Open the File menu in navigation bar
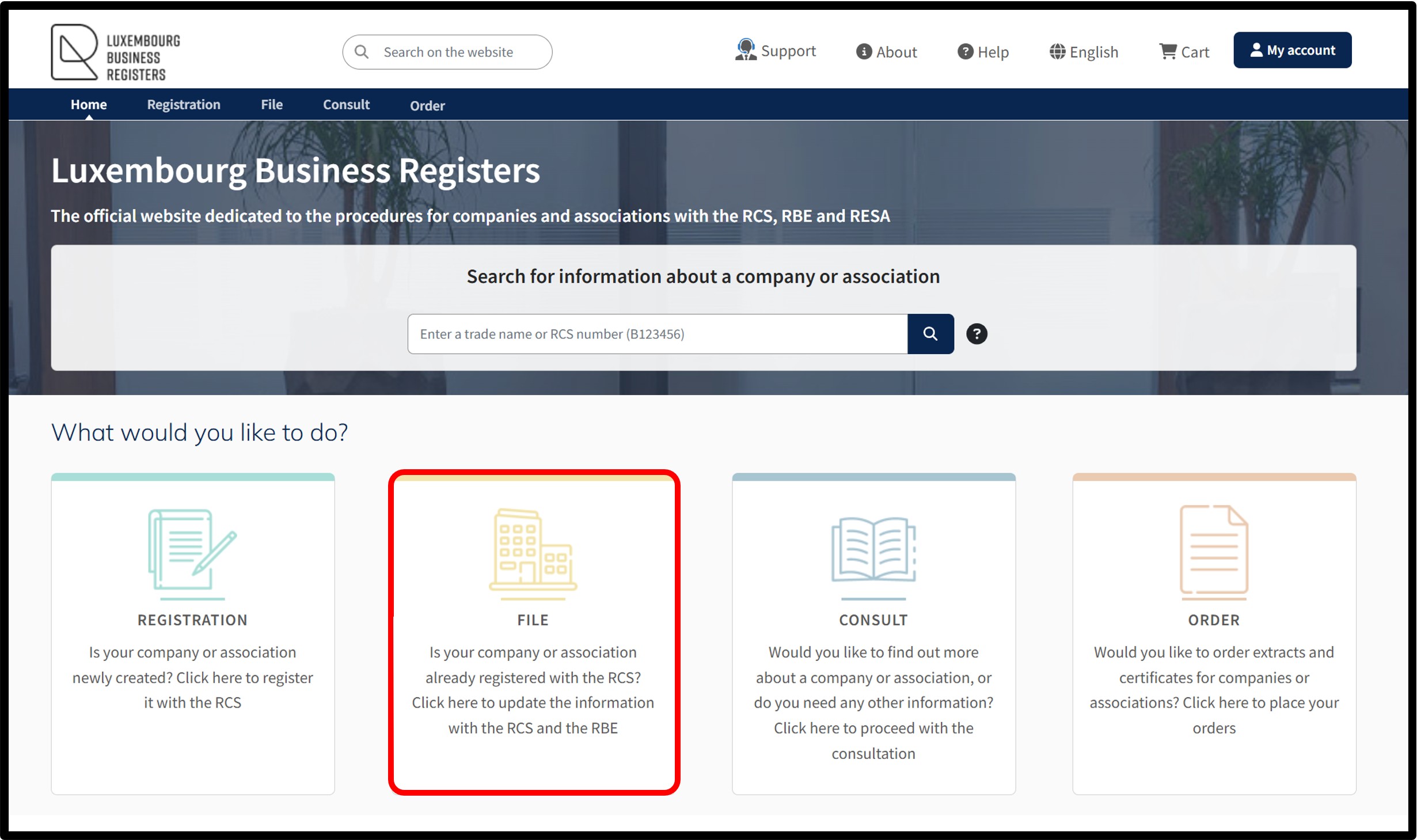 pos(272,105)
